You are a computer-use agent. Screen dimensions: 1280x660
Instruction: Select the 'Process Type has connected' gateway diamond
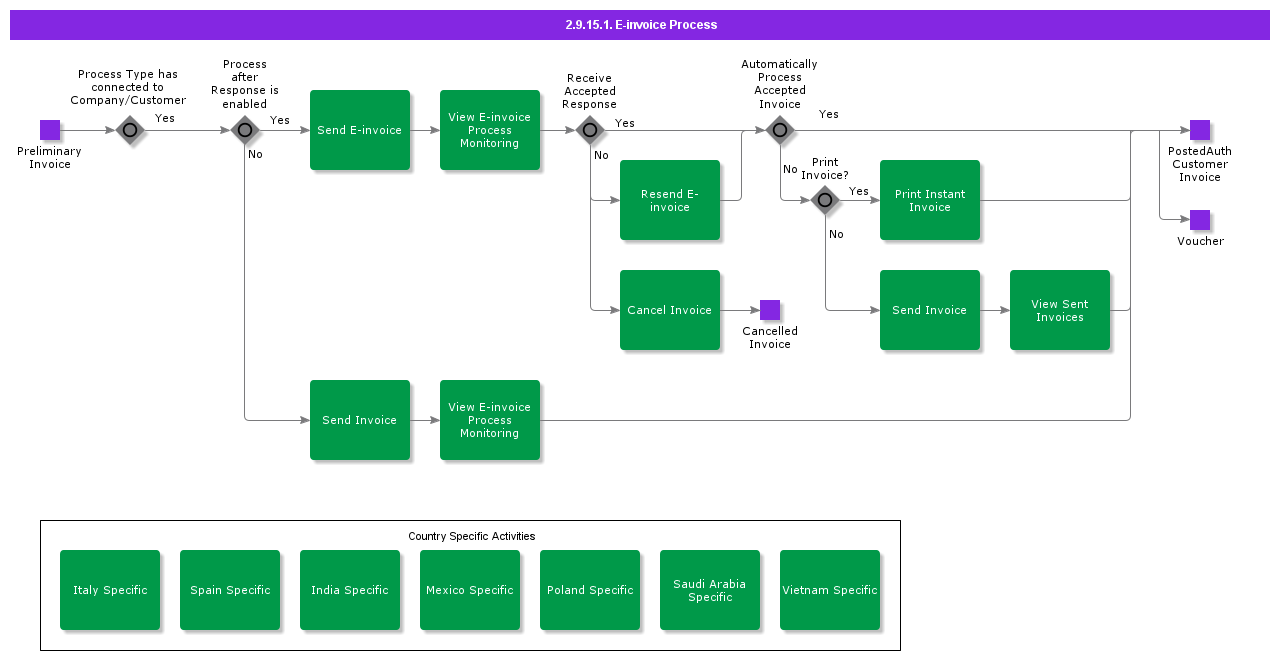click(129, 130)
